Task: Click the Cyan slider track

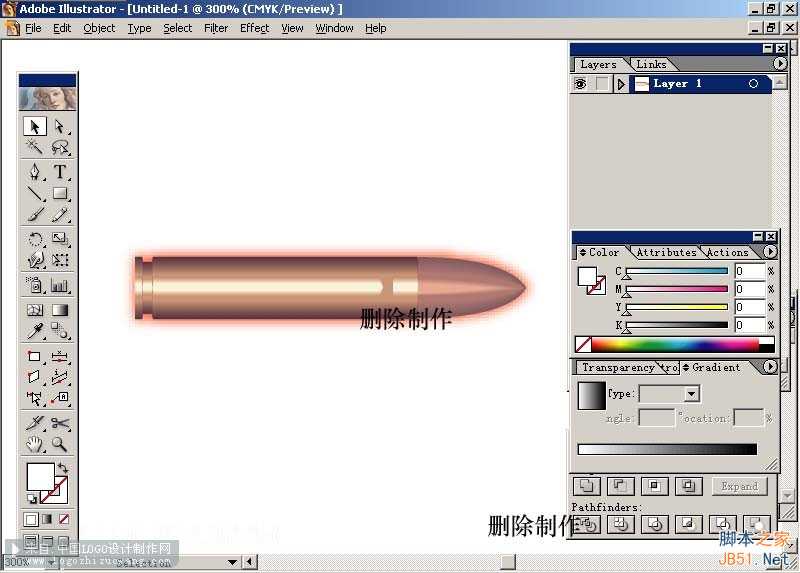Action: pos(677,271)
